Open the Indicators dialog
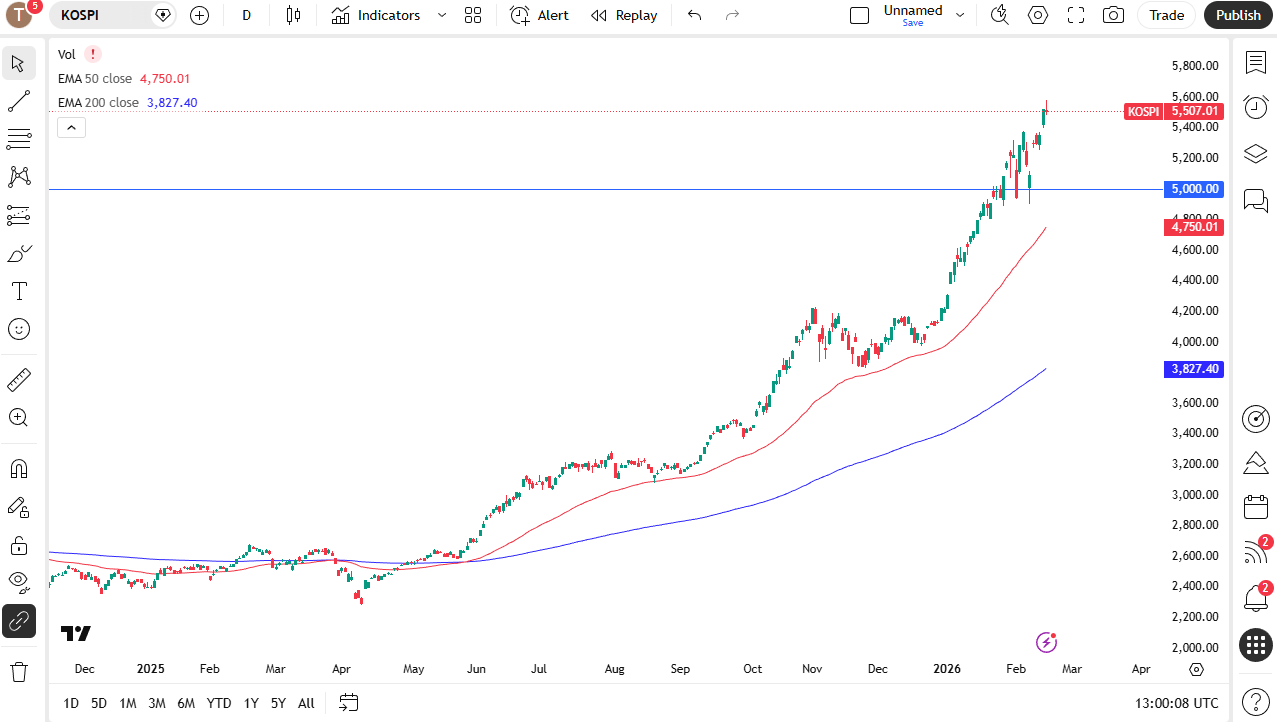 (376, 15)
